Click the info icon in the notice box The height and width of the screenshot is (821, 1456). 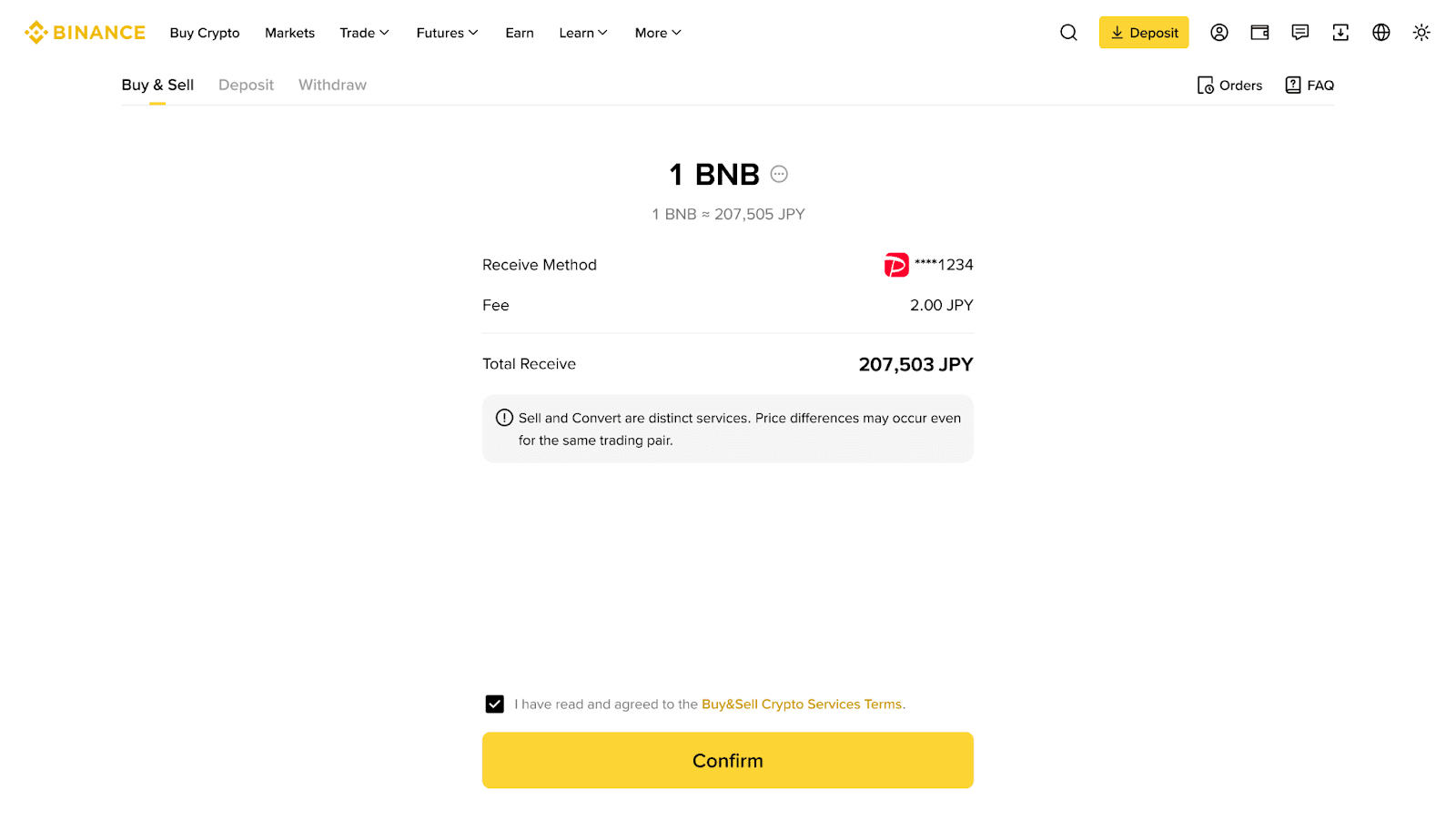[504, 418]
